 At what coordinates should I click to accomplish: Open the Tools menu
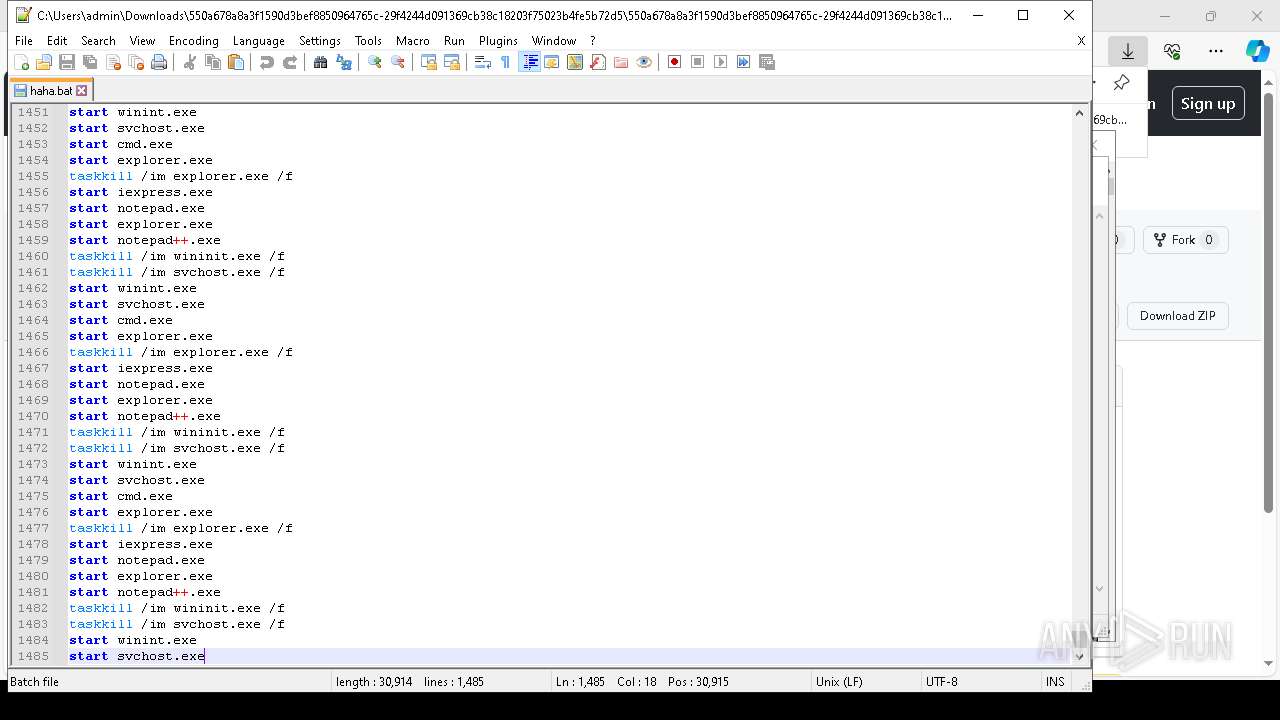coord(368,41)
